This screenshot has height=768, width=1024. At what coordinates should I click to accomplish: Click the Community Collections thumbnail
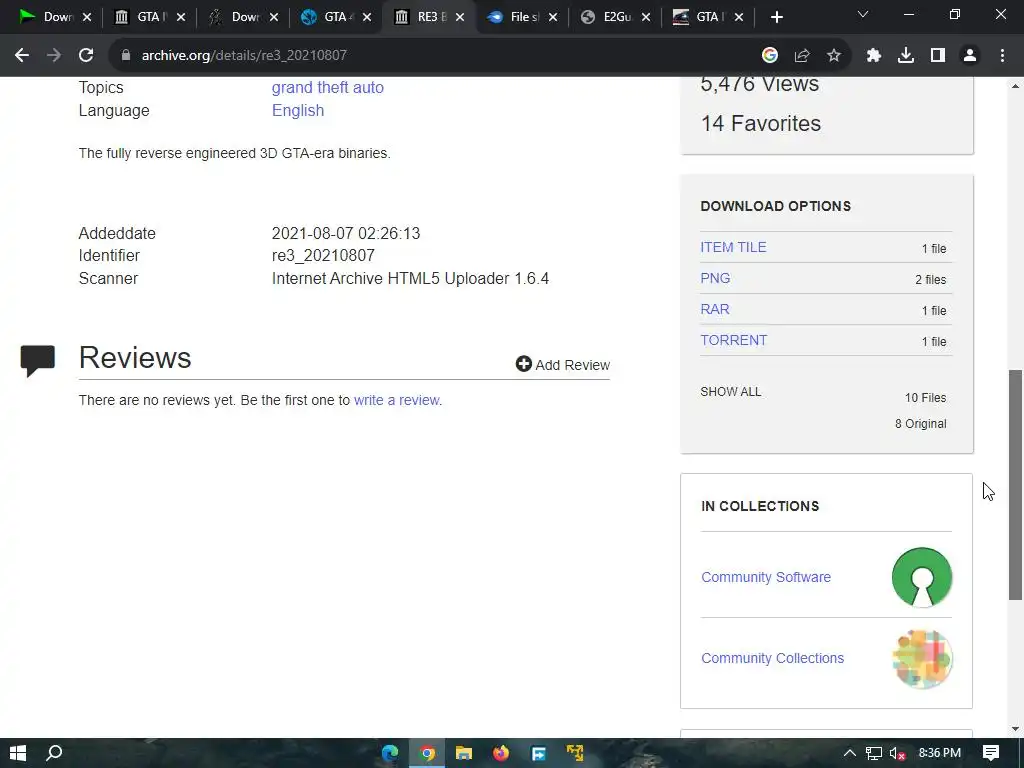click(x=921, y=658)
